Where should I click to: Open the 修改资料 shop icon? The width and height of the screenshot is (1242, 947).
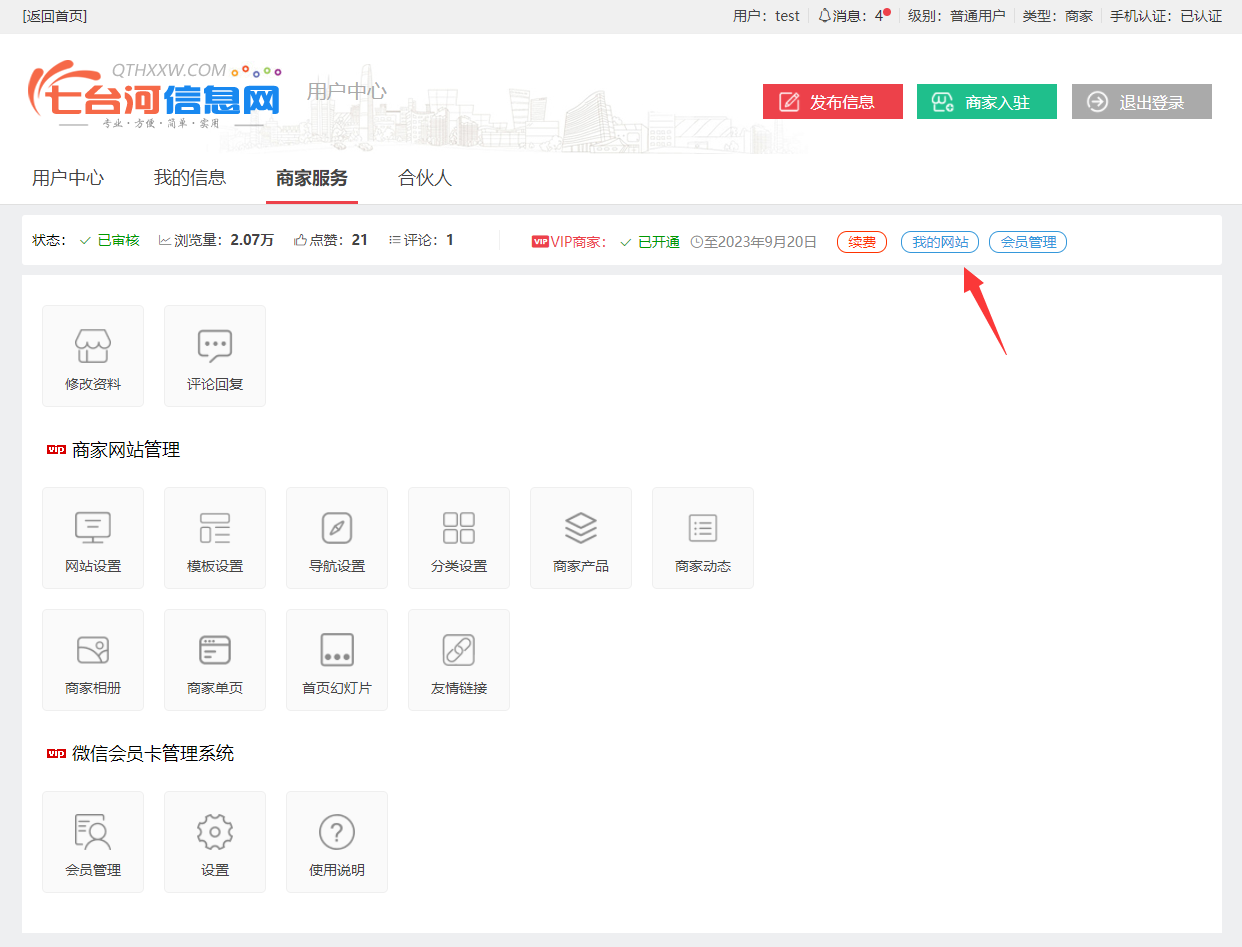click(93, 346)
